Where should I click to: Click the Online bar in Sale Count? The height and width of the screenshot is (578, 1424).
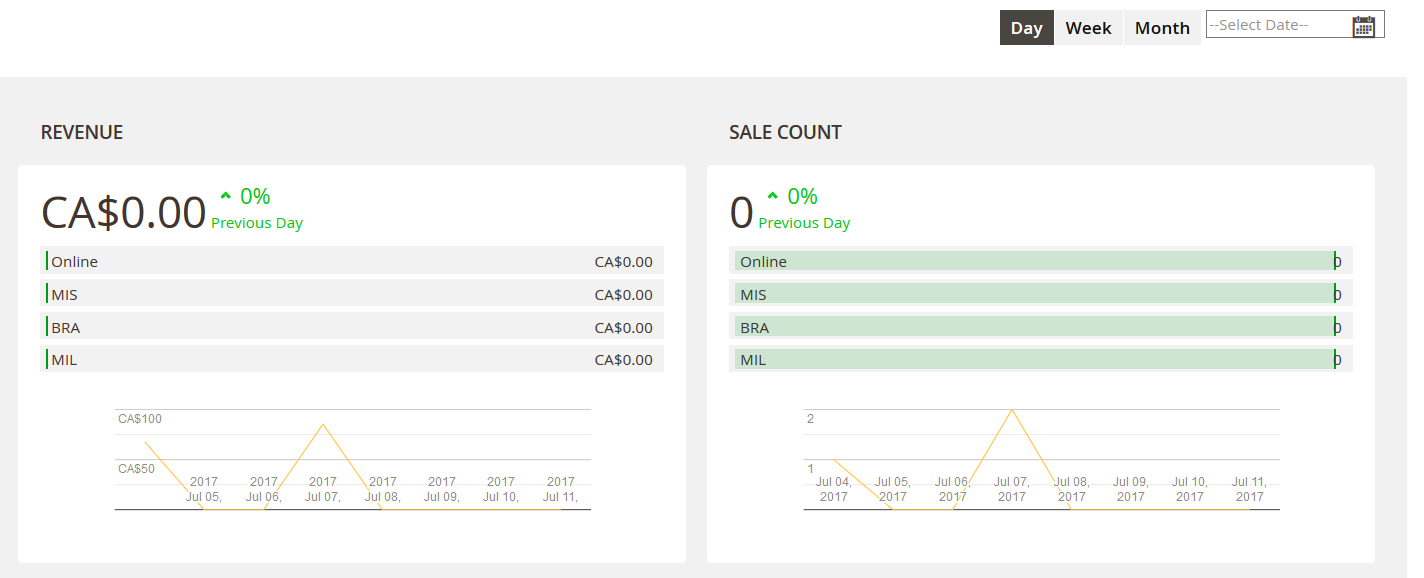1035,262
